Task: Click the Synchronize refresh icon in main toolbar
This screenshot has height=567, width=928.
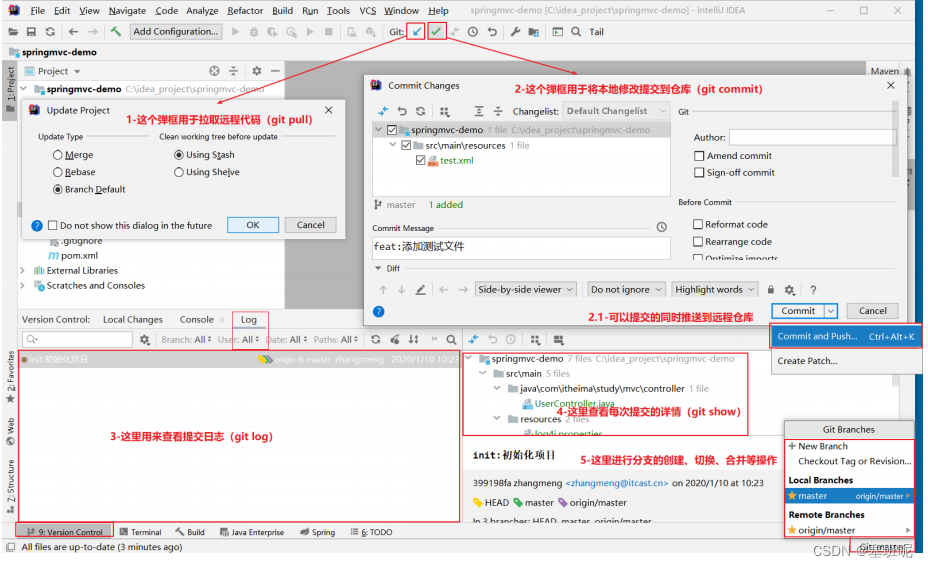Action: click(50, 32)
